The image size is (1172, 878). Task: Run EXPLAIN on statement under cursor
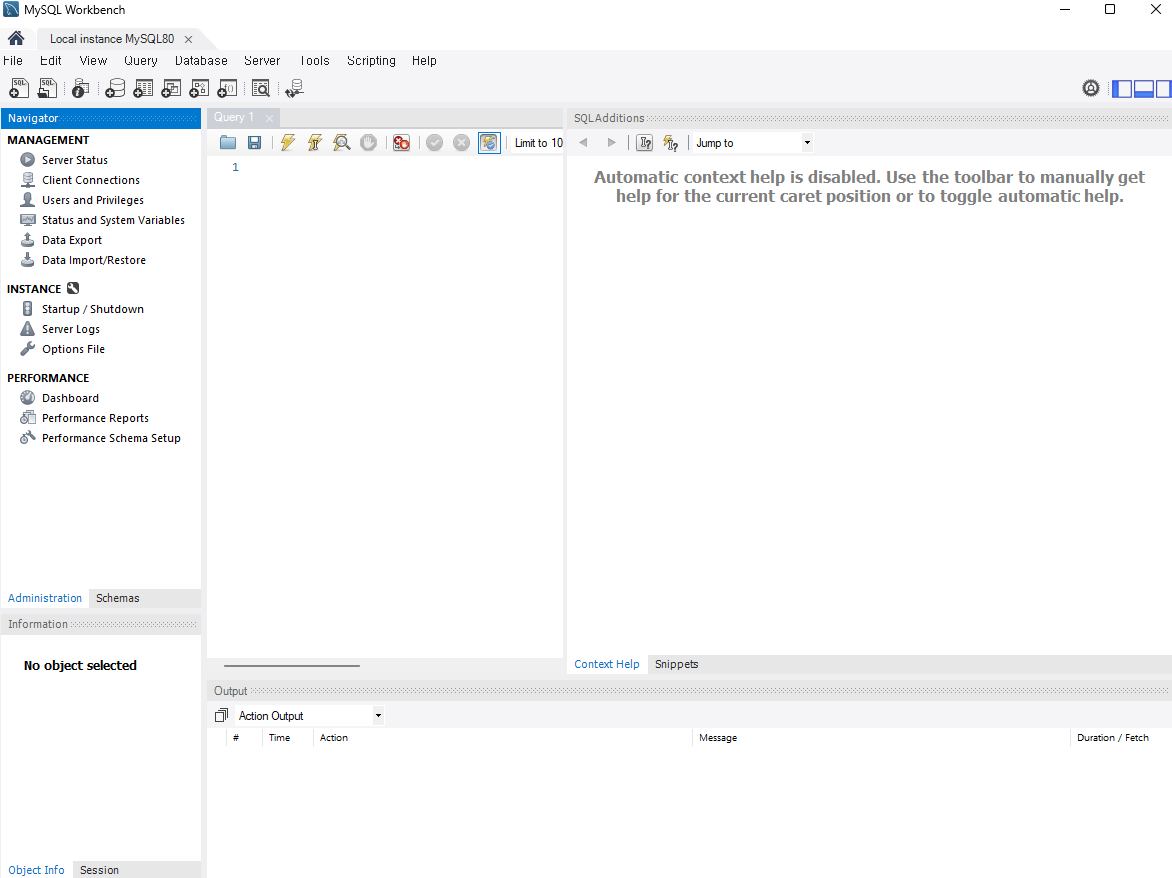click(342, 142)
